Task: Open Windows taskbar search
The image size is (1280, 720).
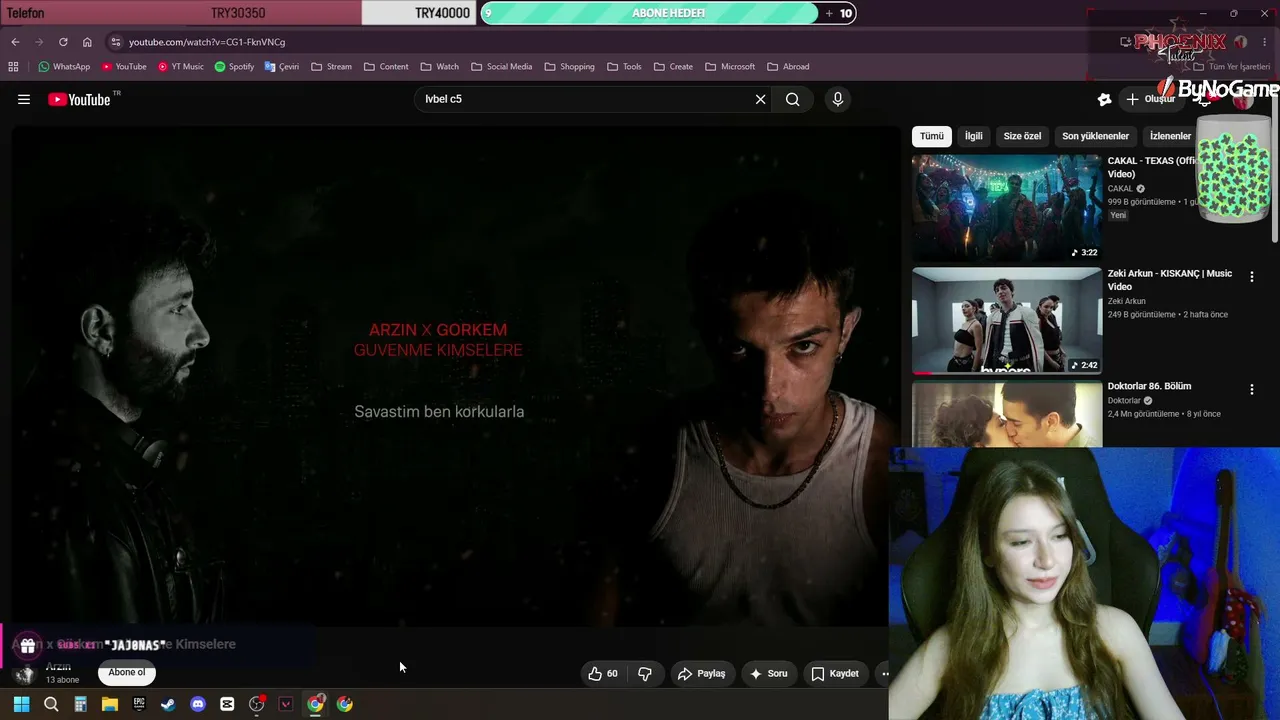Action: click(x=51, y=704)
